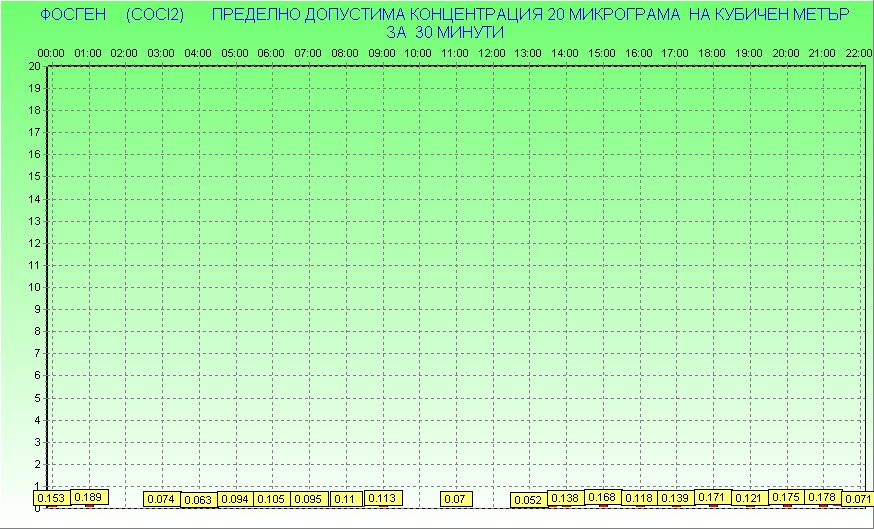
Task: Select the 10:00 time axis label
Action: tap(419, 53)
